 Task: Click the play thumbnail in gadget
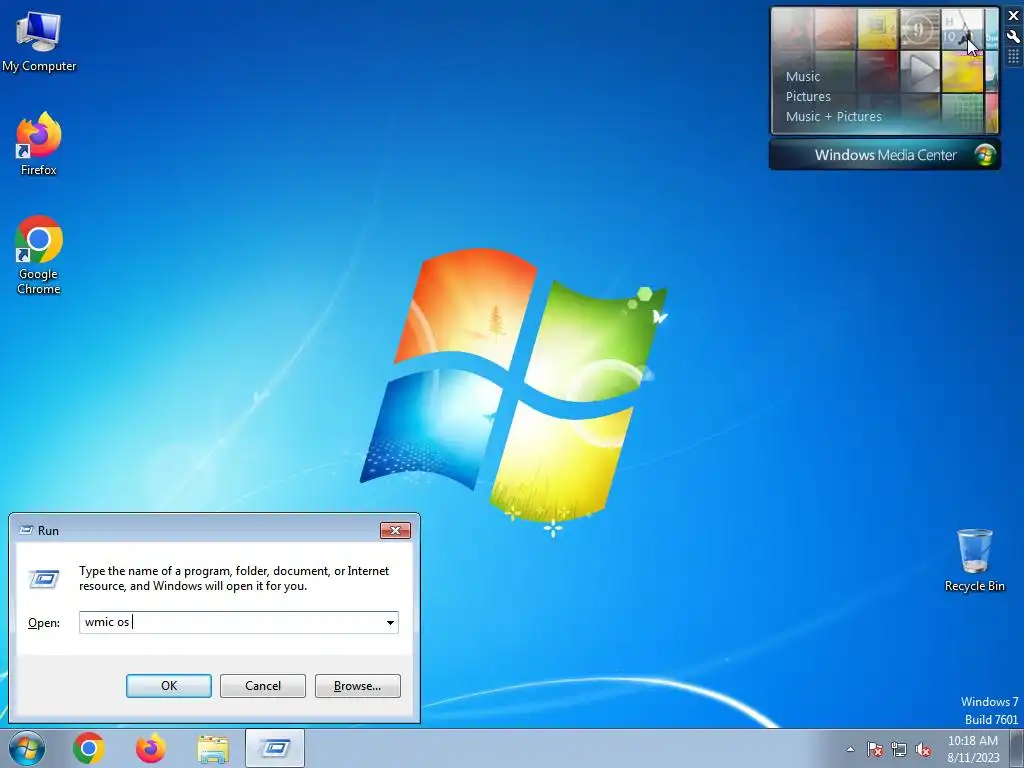[x=920, y=71]
